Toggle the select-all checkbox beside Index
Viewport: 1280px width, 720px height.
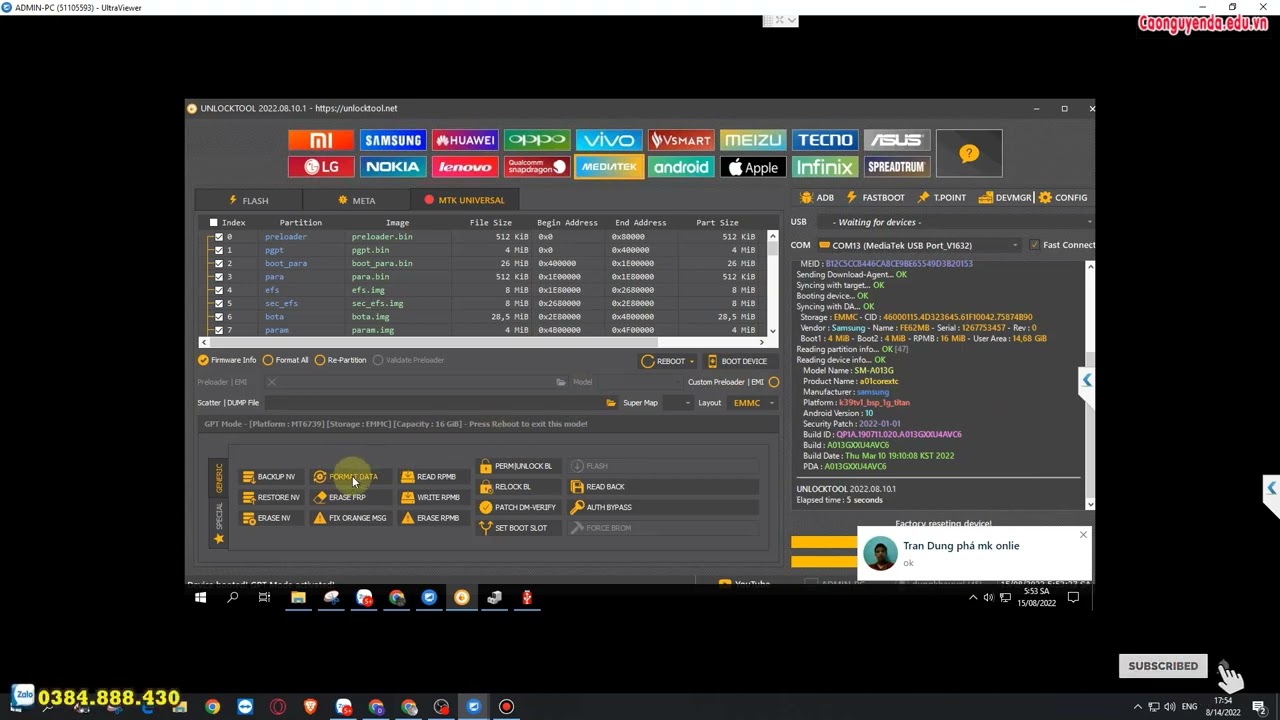(213, 223)
